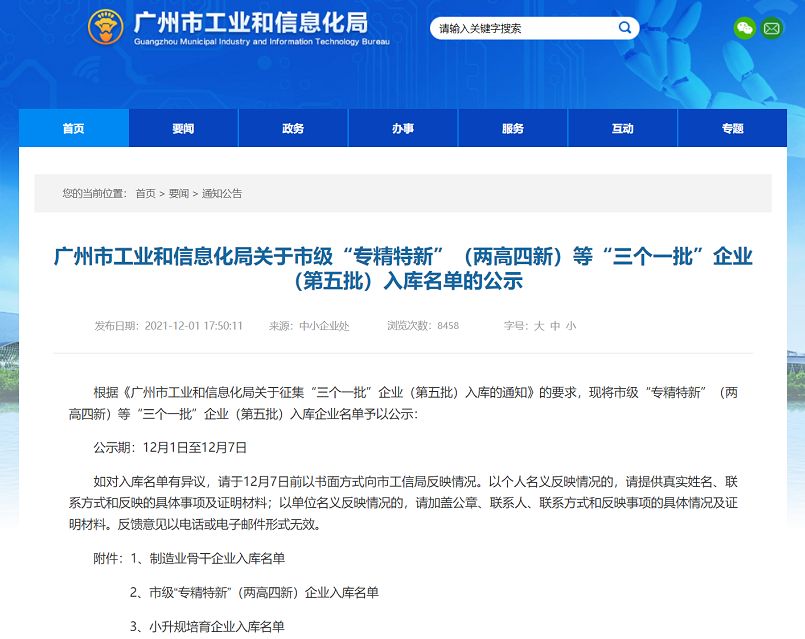Click the site title 广州市工业和信息化局
805x639 pixels.
pos(251,23)
